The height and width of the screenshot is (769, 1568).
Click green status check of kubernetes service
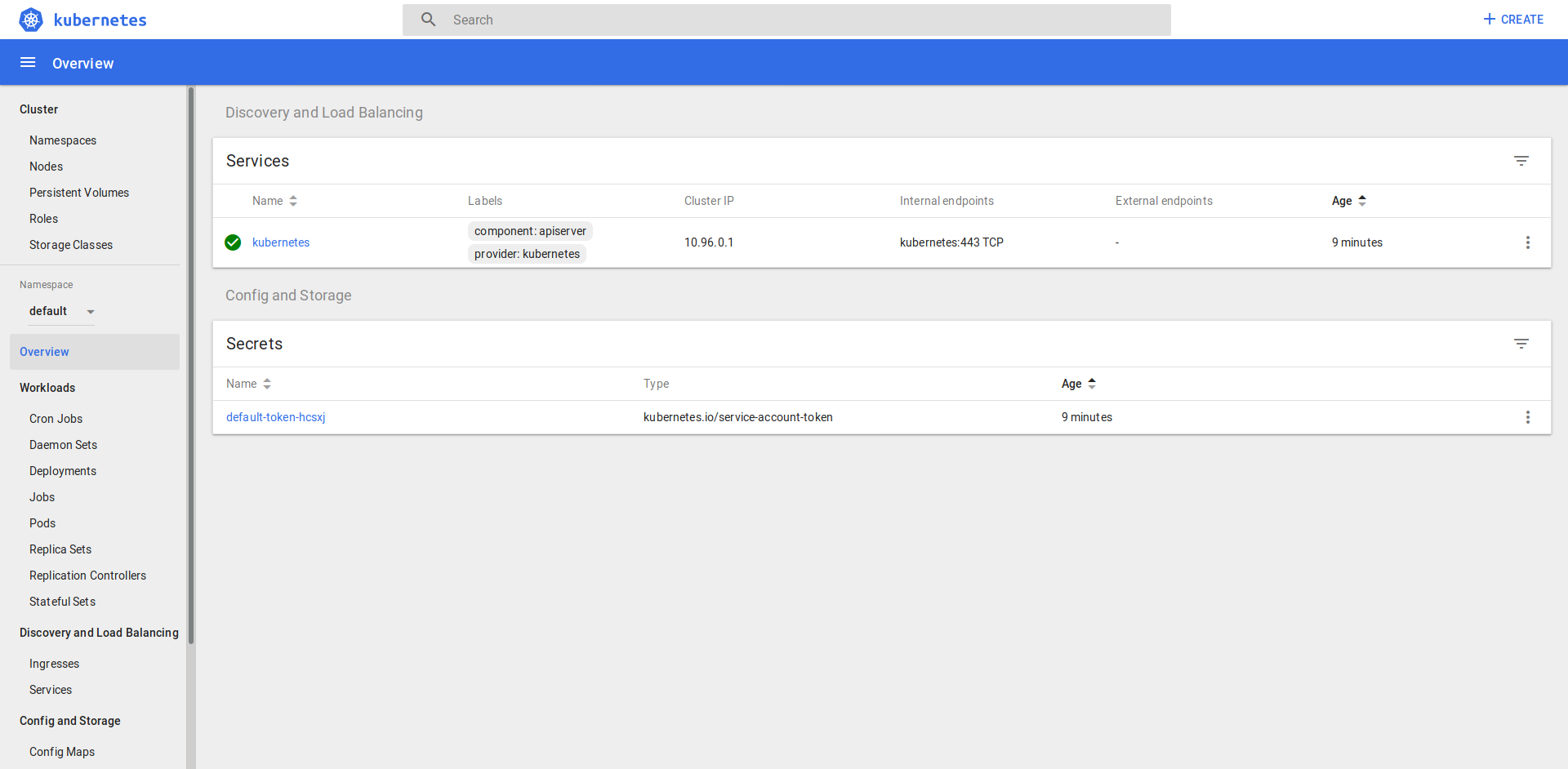(233, 242)
